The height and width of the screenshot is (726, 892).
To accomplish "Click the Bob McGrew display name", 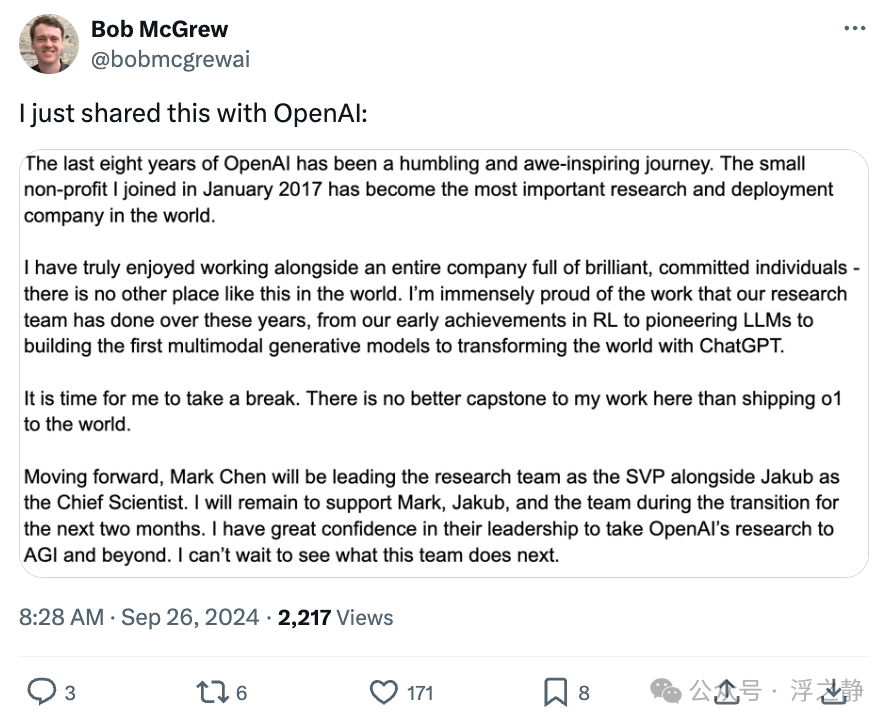I will [159, 29].
